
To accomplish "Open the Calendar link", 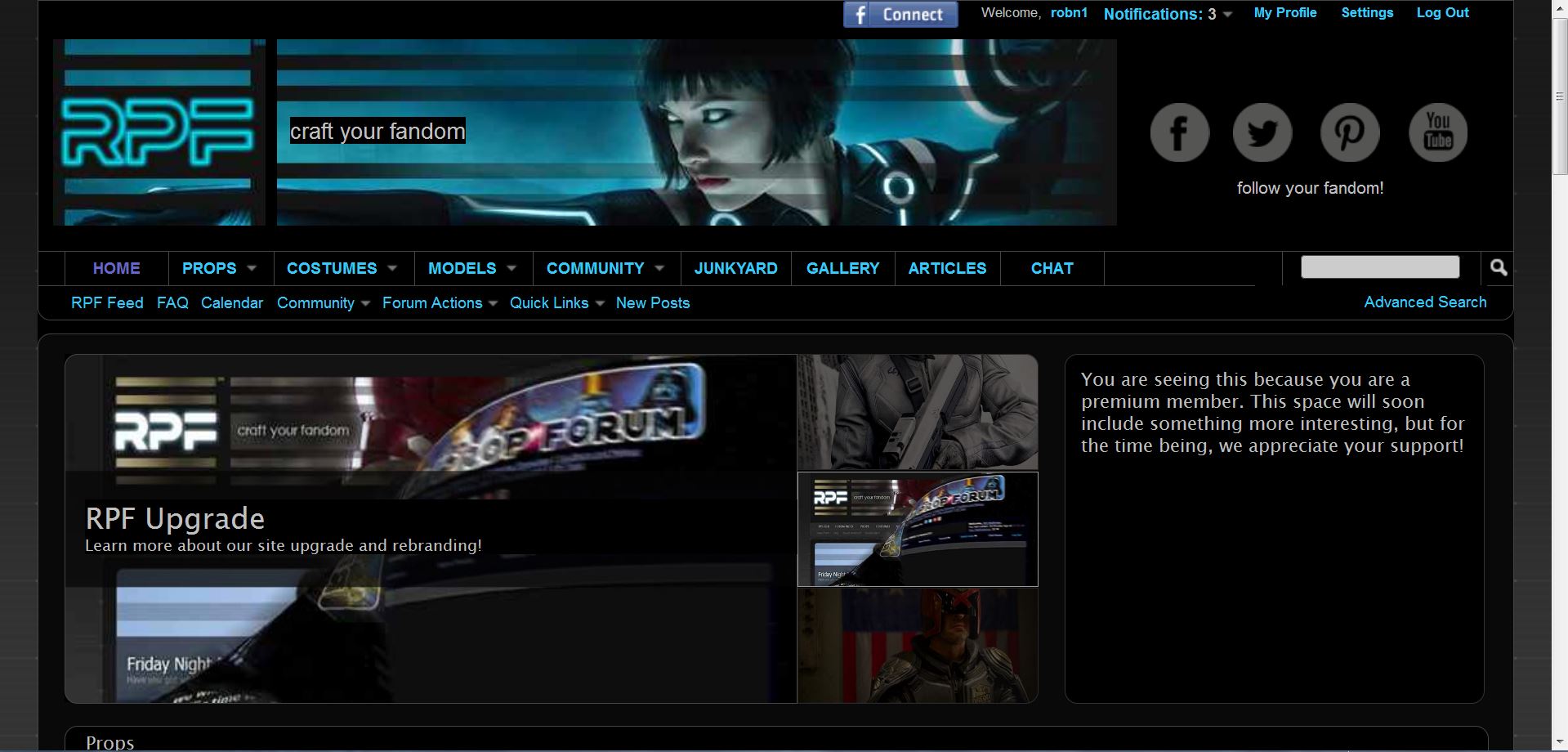I will pyautogui.click(x=232, y=302).
